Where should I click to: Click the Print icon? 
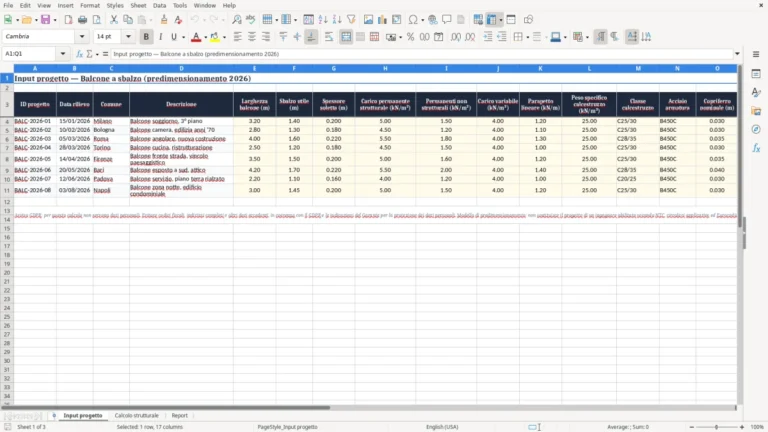82,20
